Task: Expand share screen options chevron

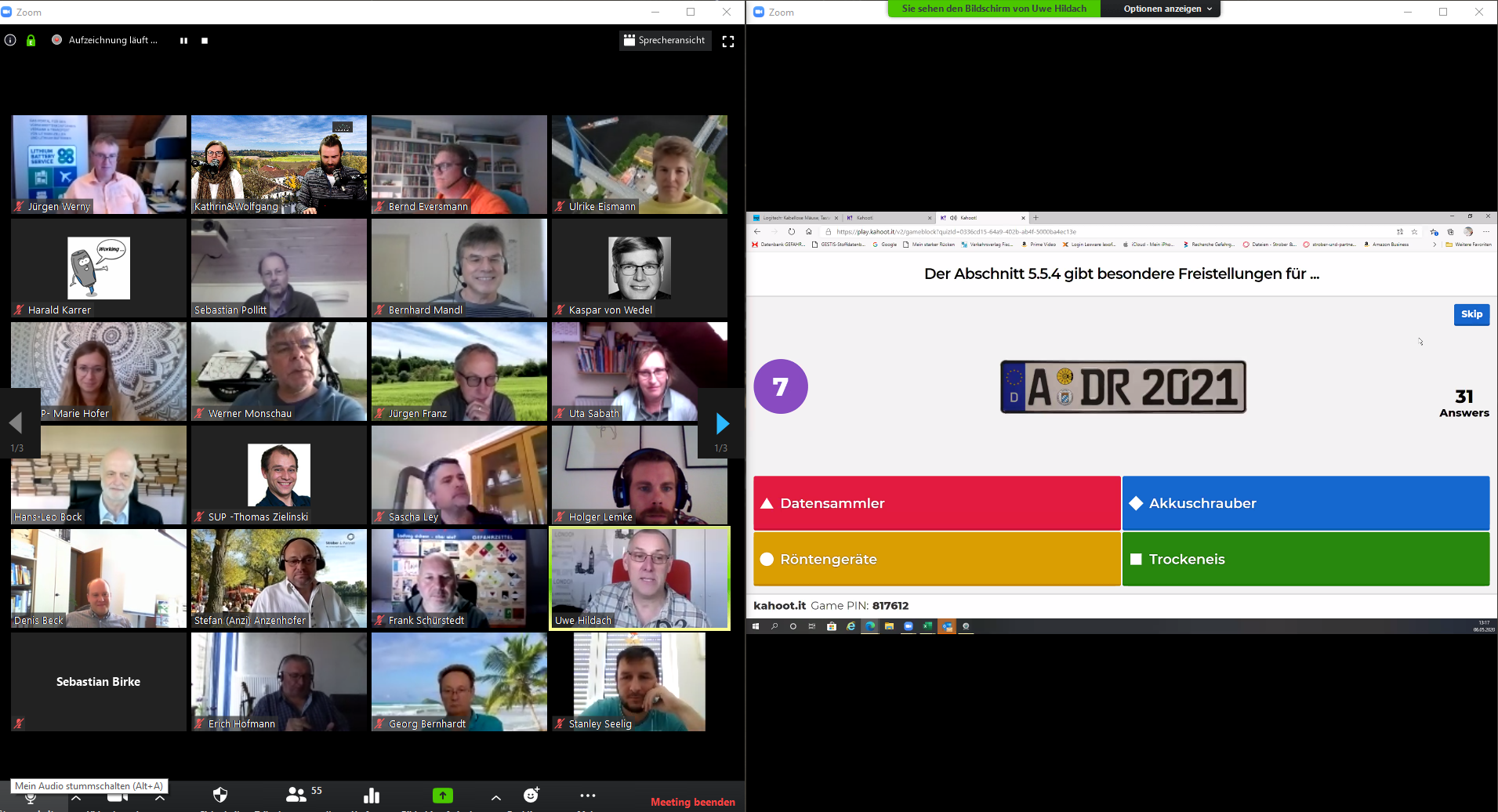Action: tap(496, 797)
